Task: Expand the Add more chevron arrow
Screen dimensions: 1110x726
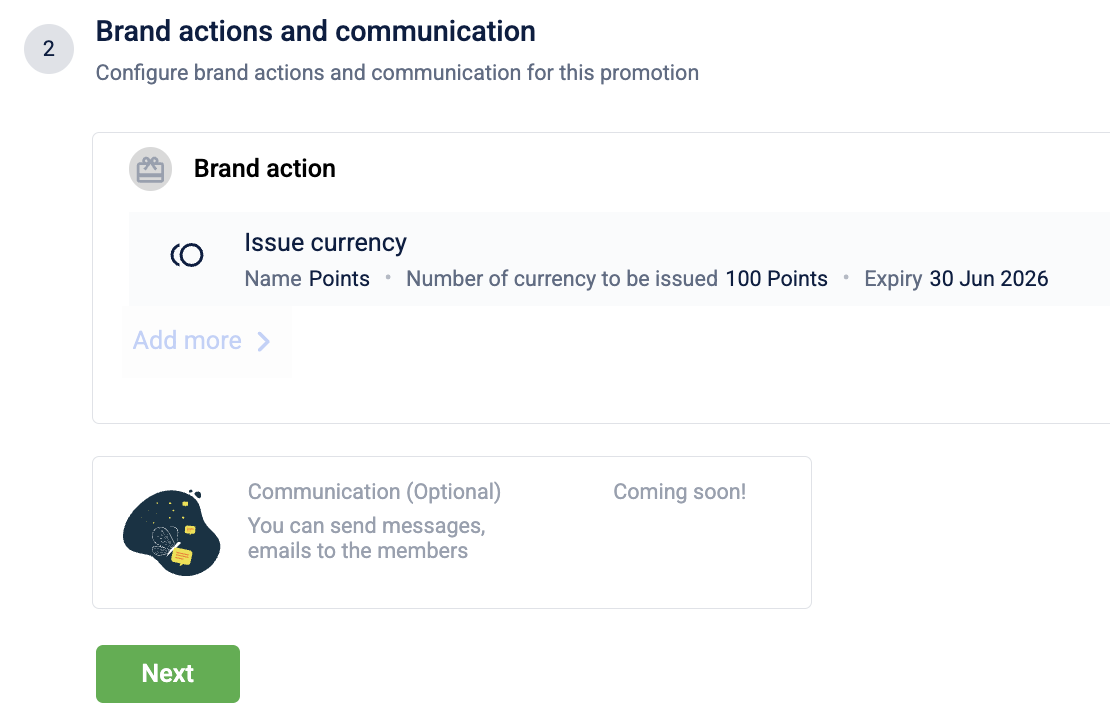Action: pyautogui.click(x=264, y=341)
